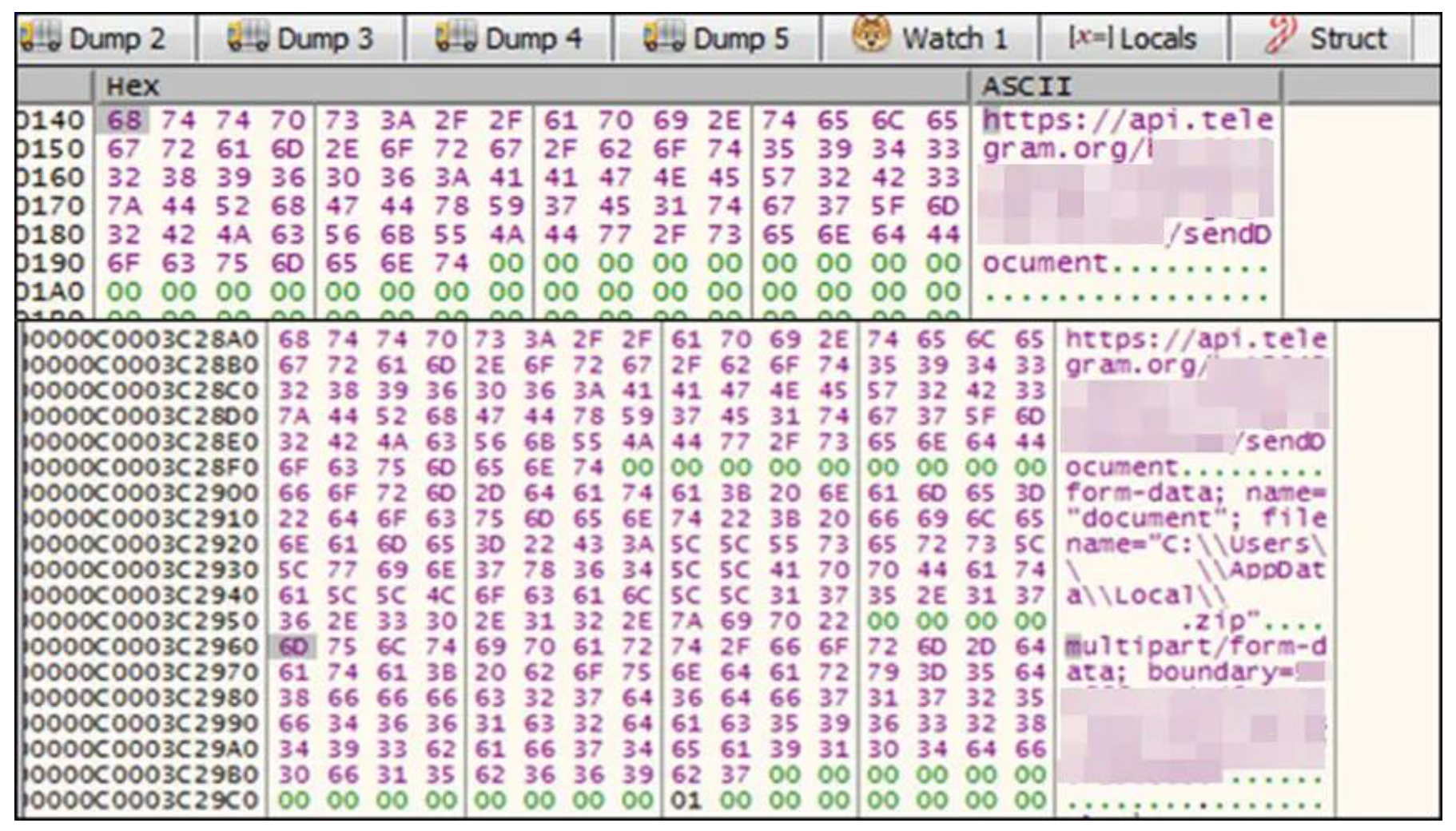This screenshot has height=831, width=1456.
Task: Click address D190 in the upper dump
Action: (50, 264)
